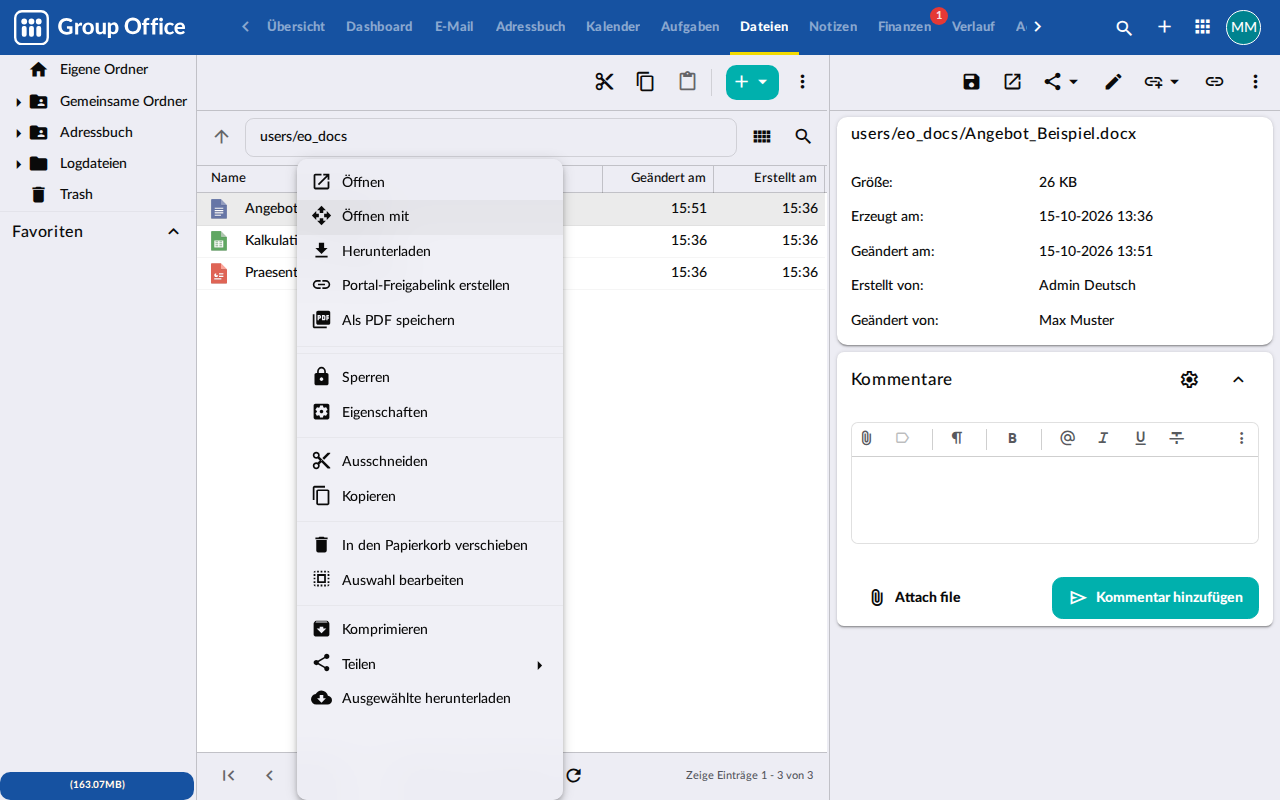Choose In den Papierkorb verschieben
Image resolution: width=1280 pixels, height=800 pixels.
pyautogui.click(x=430, y=545)
